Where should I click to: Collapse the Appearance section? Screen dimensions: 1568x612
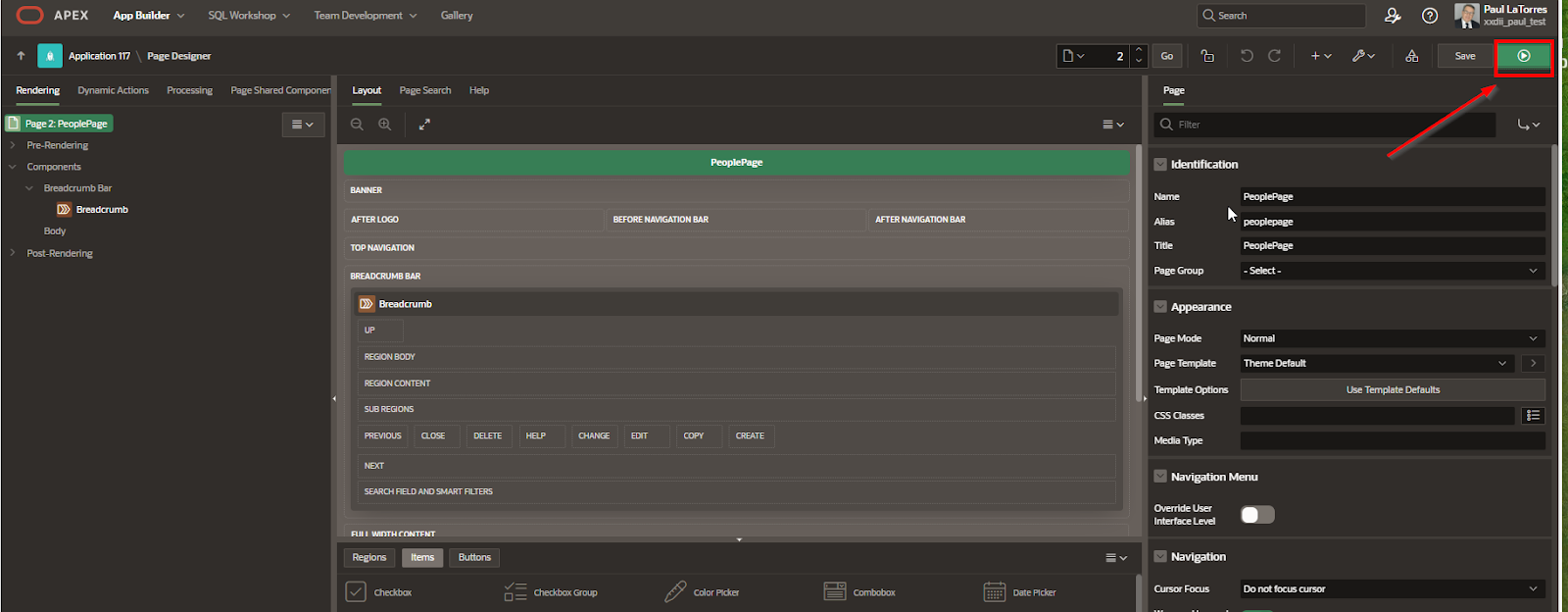pyautogui.click(x=1160, y=307)
